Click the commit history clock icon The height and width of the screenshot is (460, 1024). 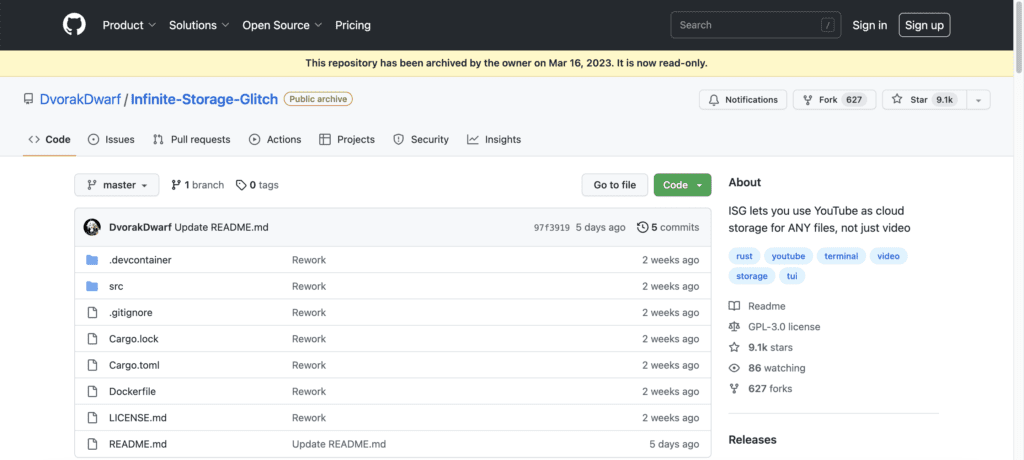(642, 227)
